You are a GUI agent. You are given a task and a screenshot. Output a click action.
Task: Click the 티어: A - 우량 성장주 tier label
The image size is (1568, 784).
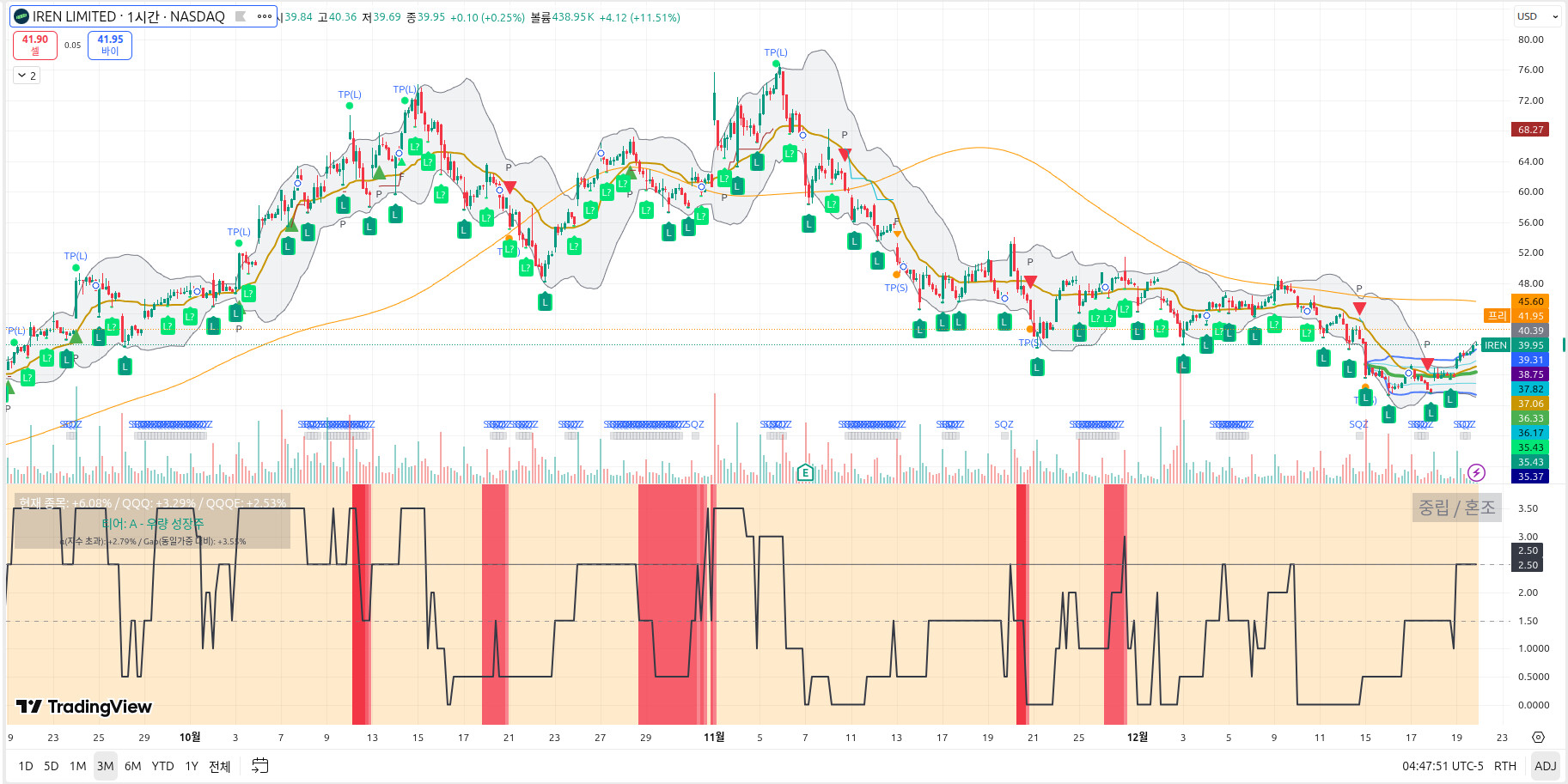pyautogui.click(x=153, y=524)
